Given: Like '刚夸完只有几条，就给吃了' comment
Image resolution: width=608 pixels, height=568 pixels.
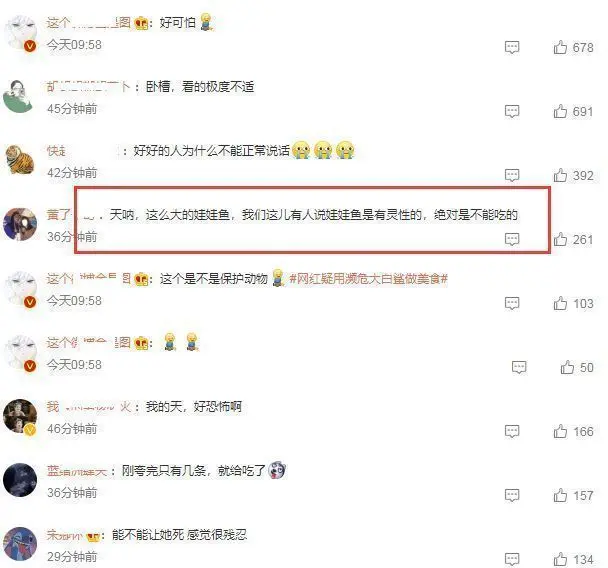Looking at the screenshot, I should 560,495.
